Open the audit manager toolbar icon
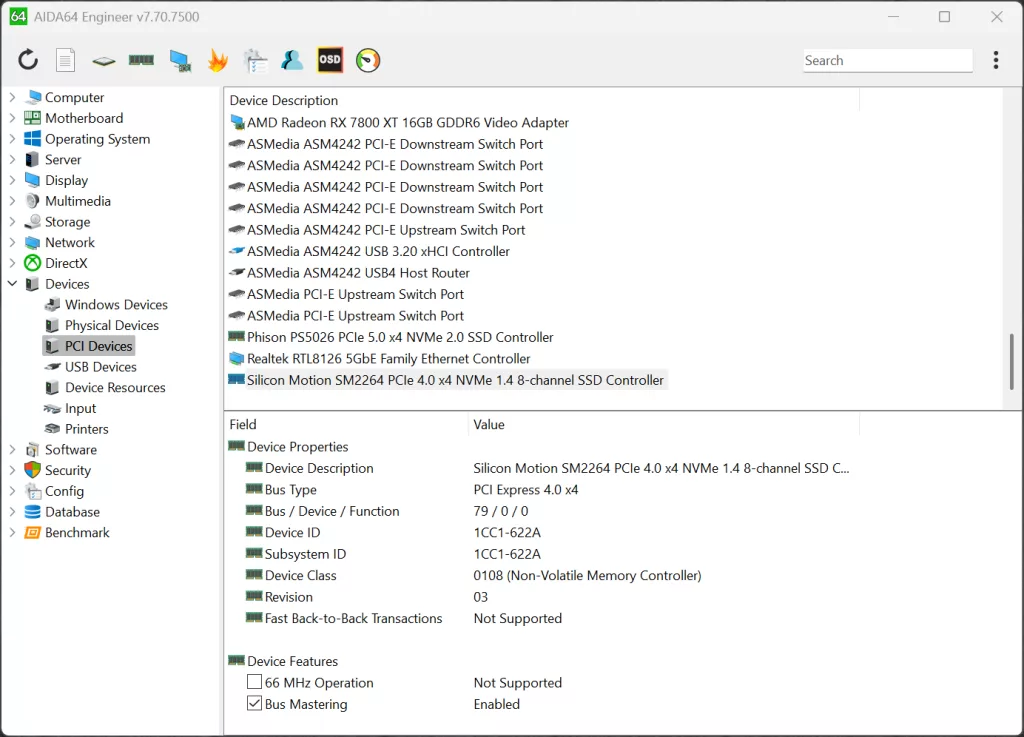 click(x=255, y=61)
